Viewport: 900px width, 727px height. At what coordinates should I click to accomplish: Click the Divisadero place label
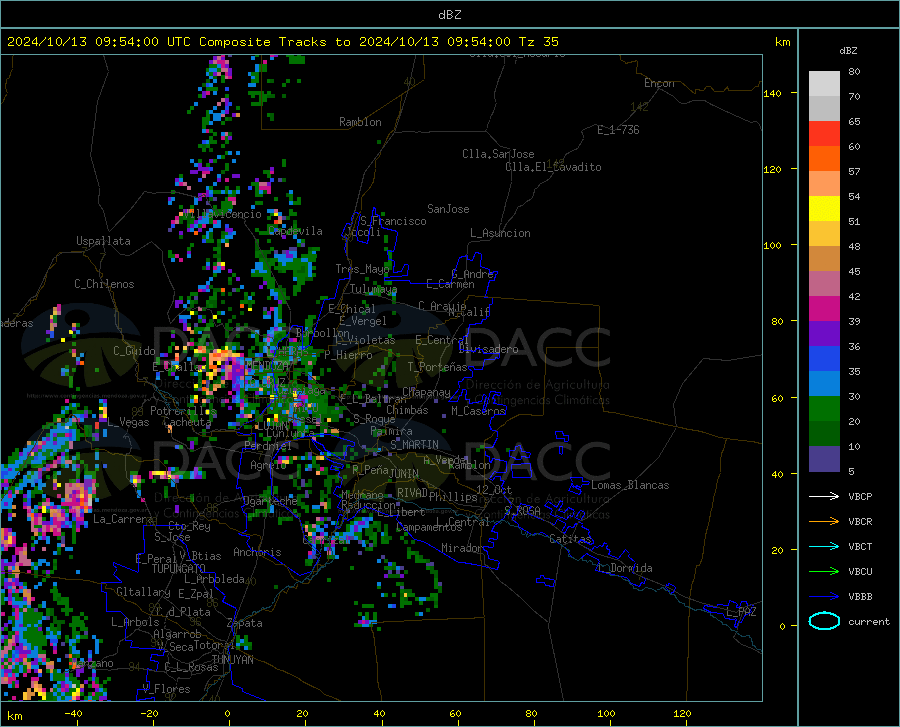pos(488,349)
